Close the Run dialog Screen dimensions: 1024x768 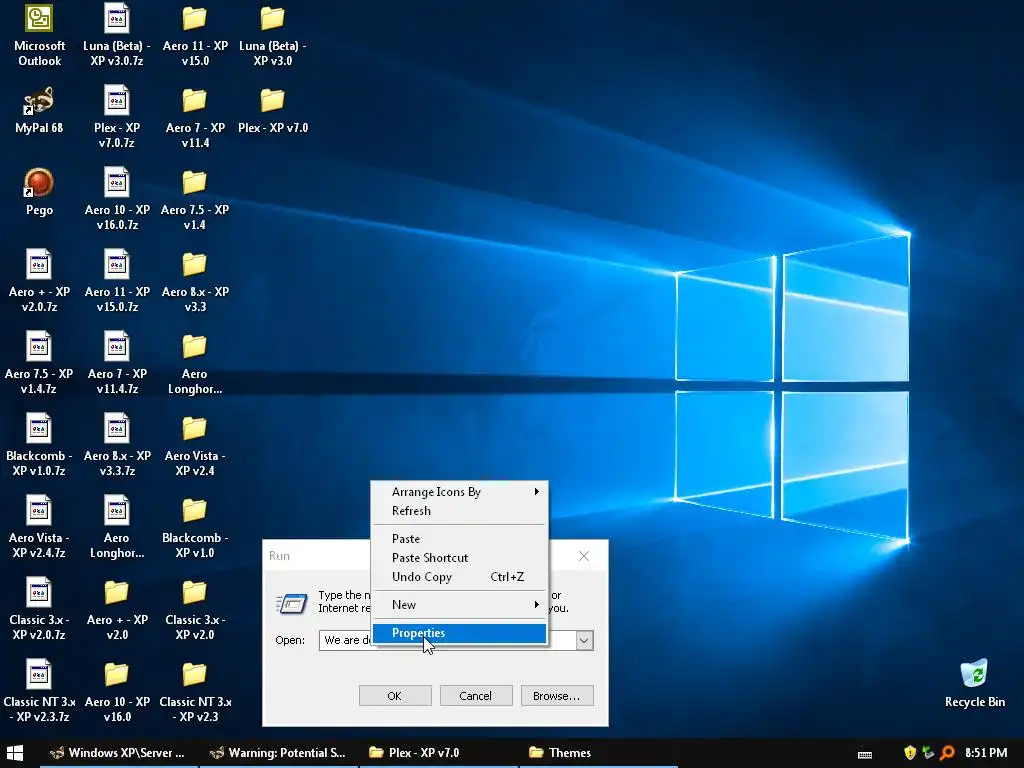click(x=584, y=556)
